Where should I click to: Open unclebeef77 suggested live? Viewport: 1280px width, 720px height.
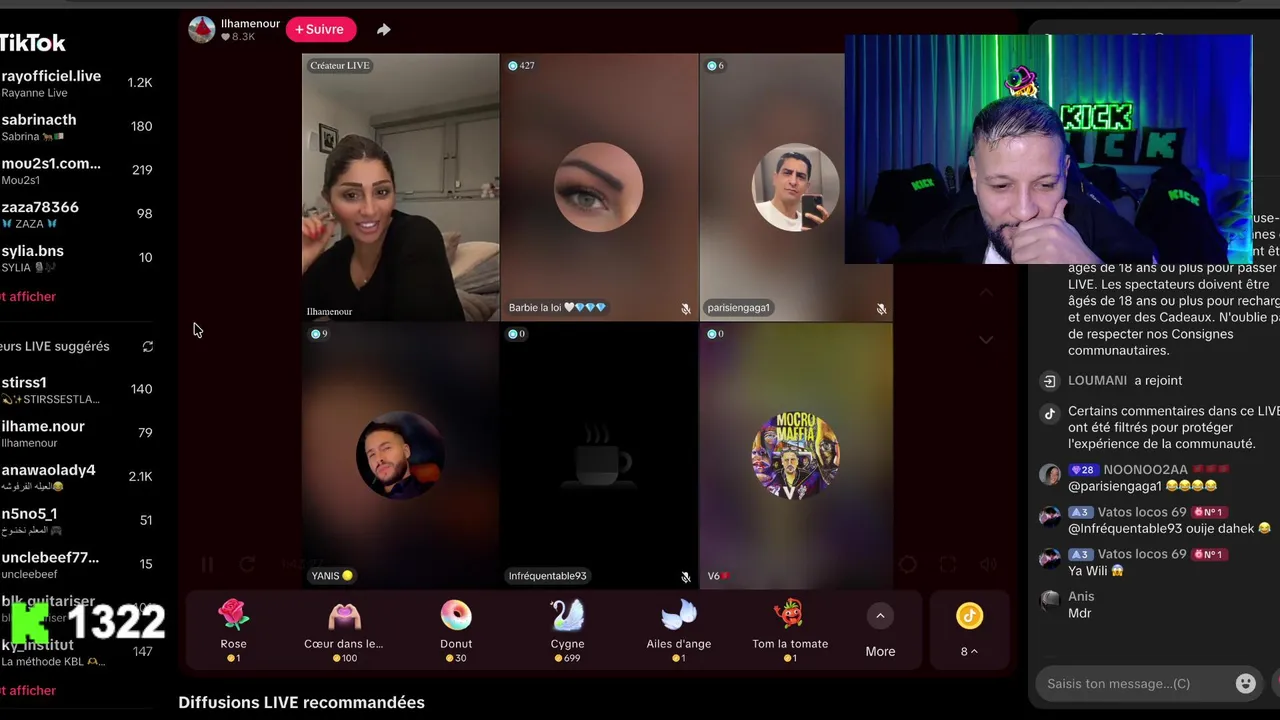[x=78, y=565]
